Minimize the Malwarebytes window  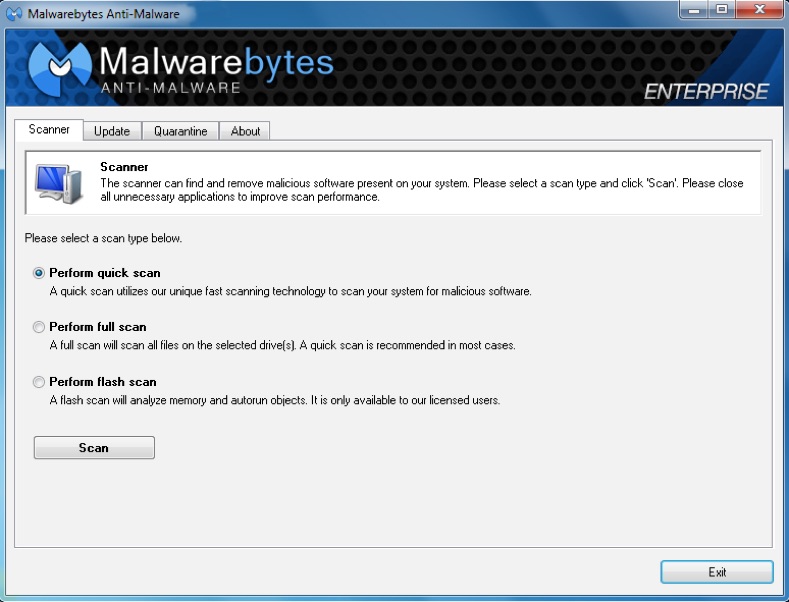tap(694, 9)
